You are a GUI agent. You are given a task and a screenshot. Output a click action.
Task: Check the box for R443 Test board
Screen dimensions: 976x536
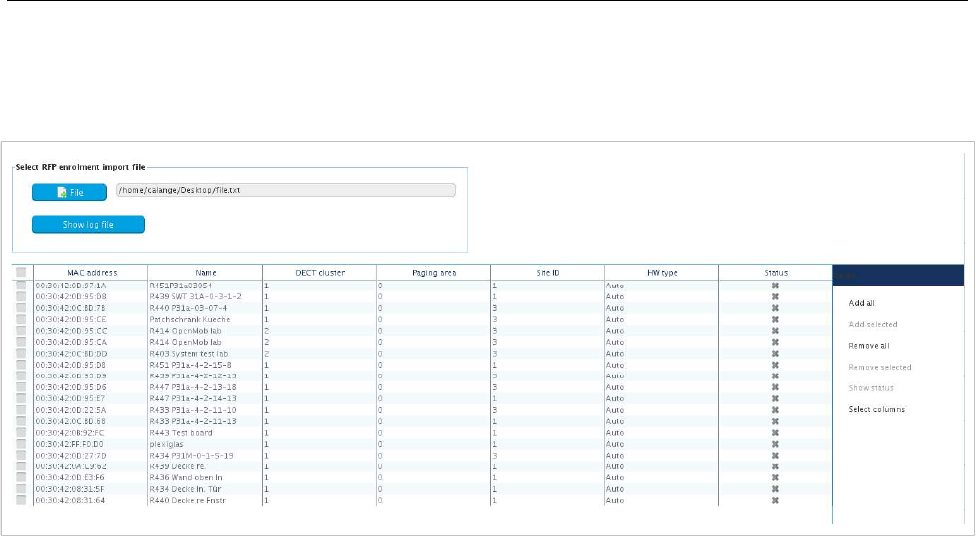[21, 433]
